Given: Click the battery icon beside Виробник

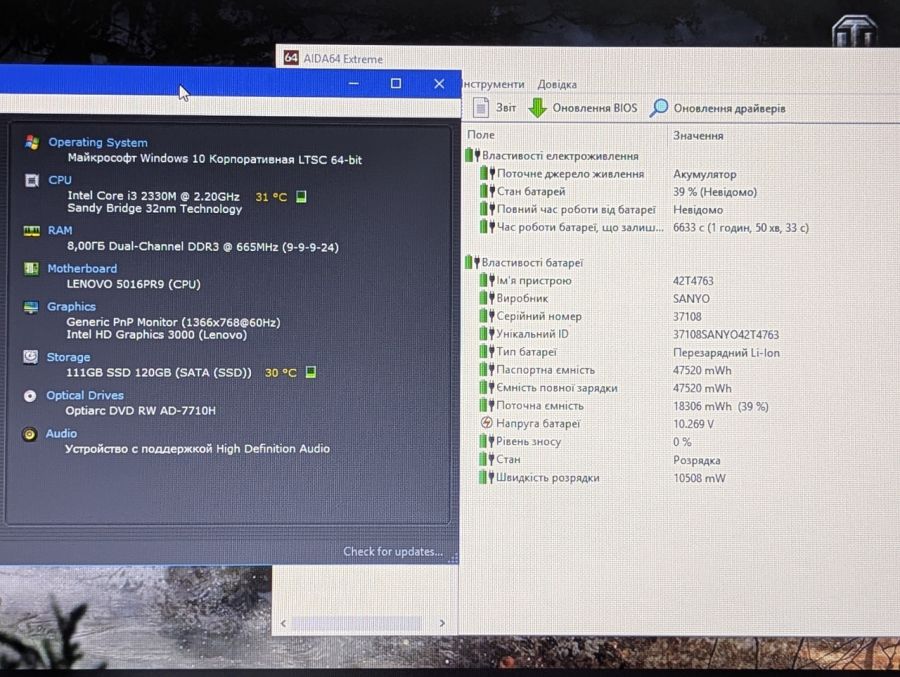Looking at the screenshot, I should tap(487, 298).
